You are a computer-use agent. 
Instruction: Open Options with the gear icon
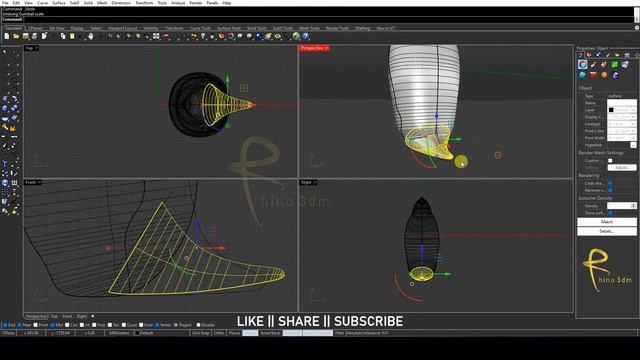pyautogui.click(x=278, y=36)
